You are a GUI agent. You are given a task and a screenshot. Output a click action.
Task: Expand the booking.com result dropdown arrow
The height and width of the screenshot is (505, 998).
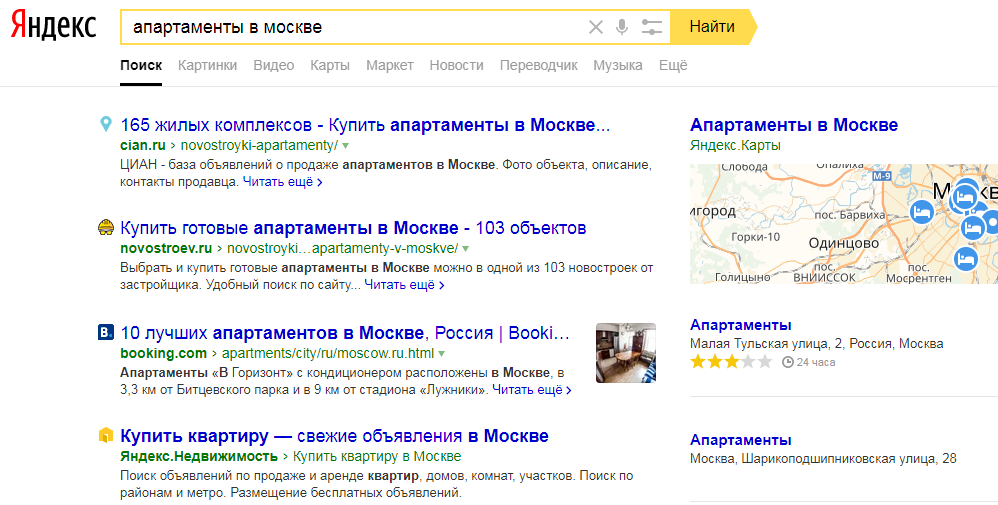[442, 353]
